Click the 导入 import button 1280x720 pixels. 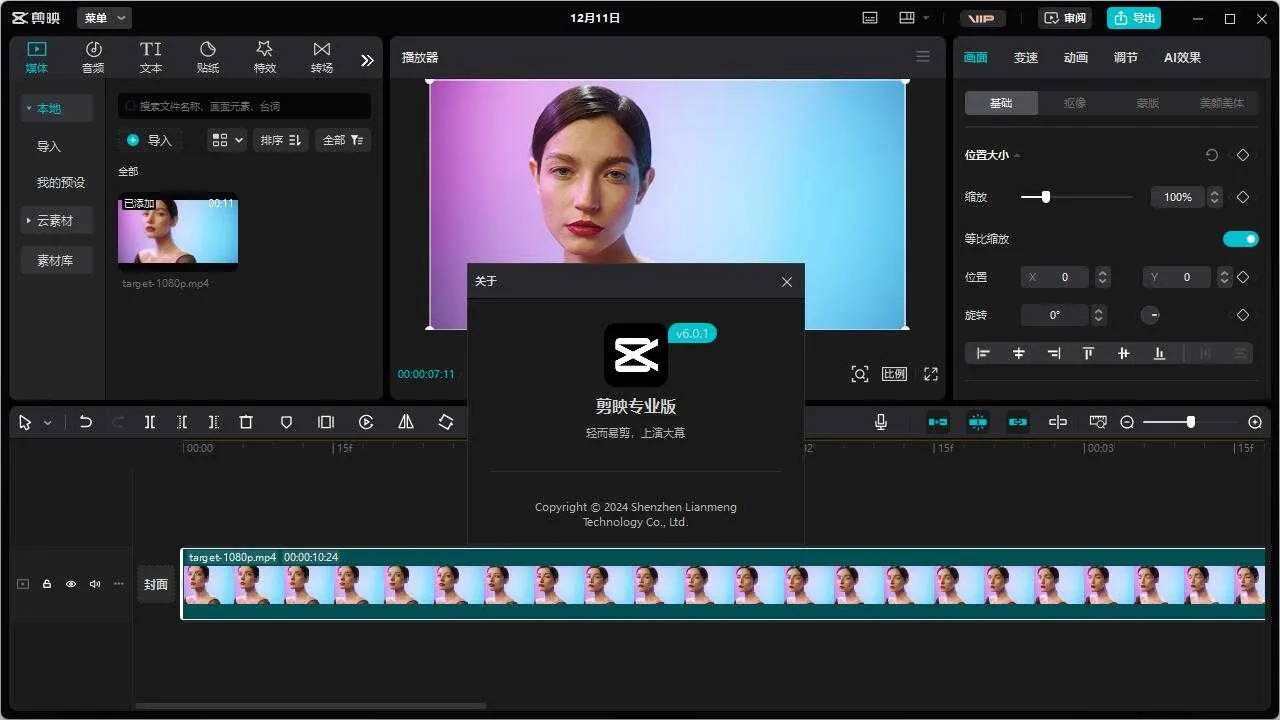coord(150,140)
